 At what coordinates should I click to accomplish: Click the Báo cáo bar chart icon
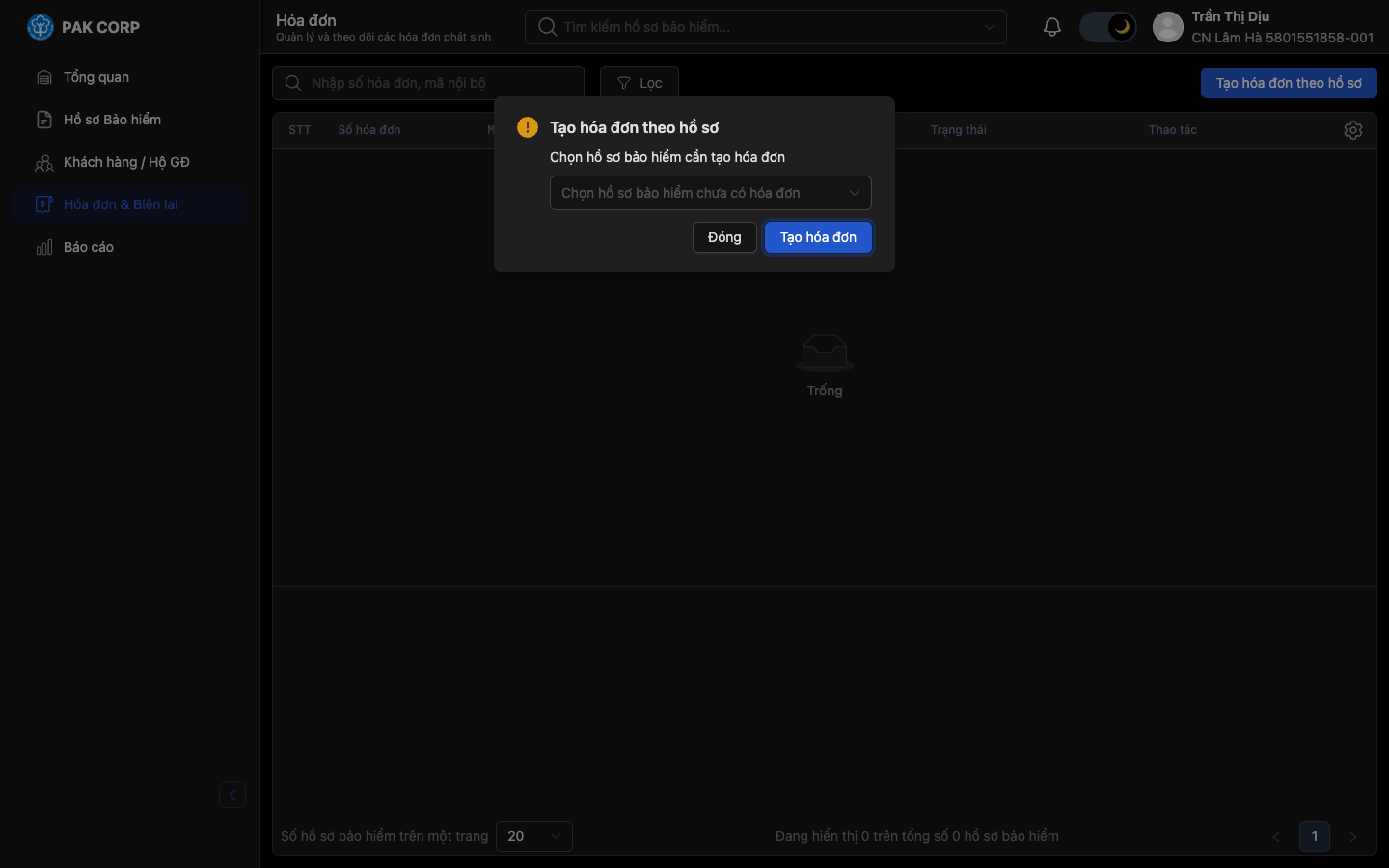44,247
